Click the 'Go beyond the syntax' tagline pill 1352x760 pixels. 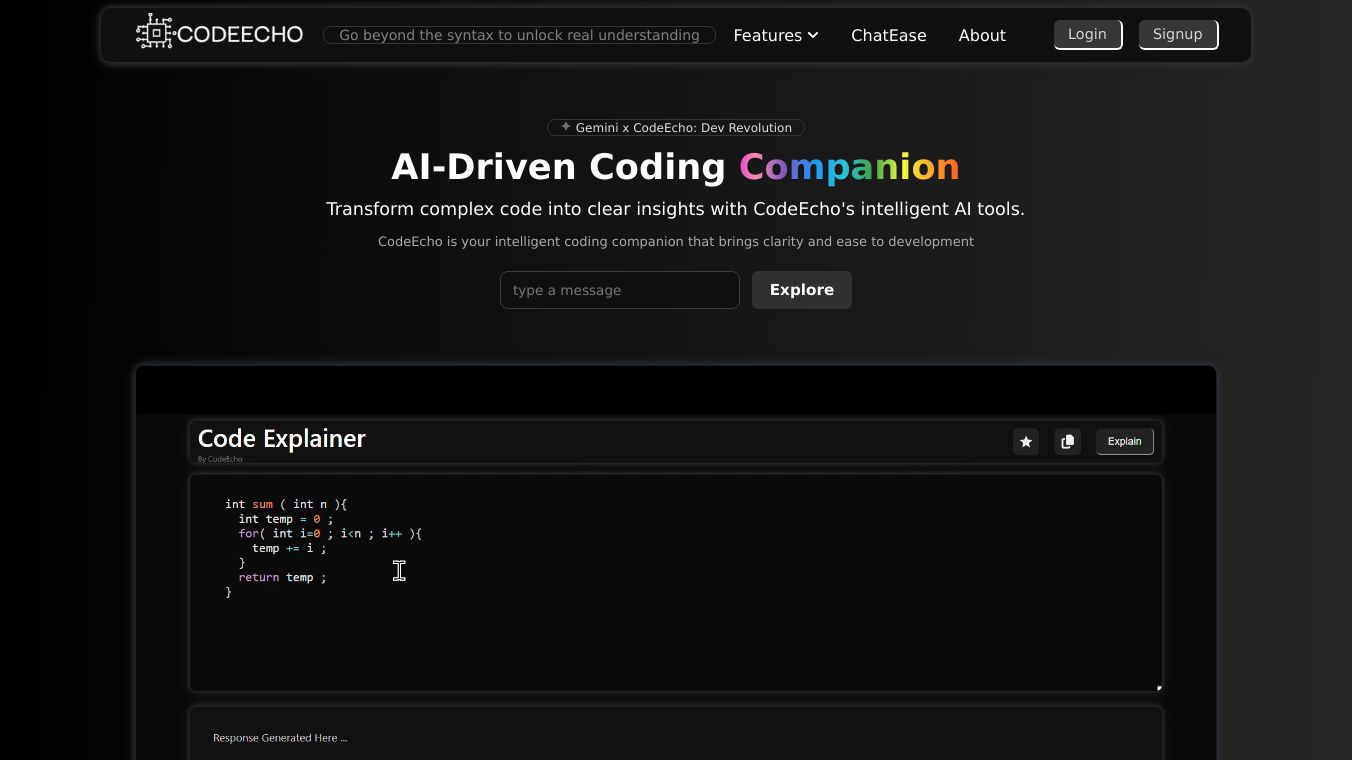519,35
